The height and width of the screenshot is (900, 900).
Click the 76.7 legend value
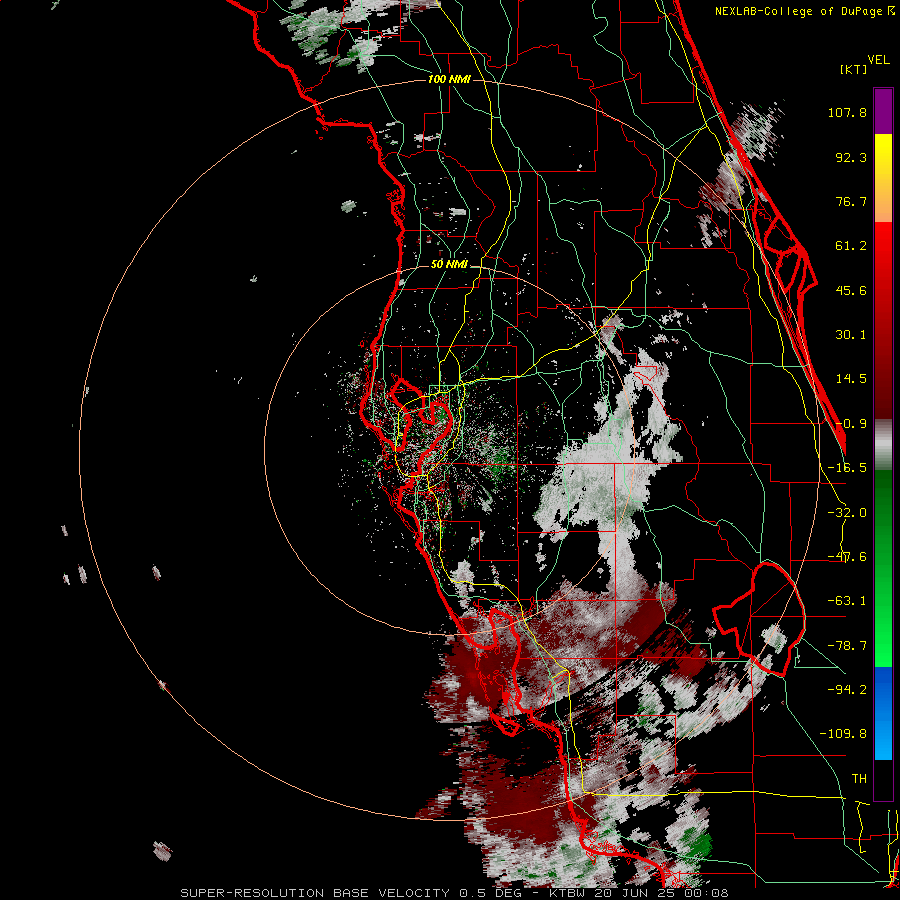(x=851, y=201)
